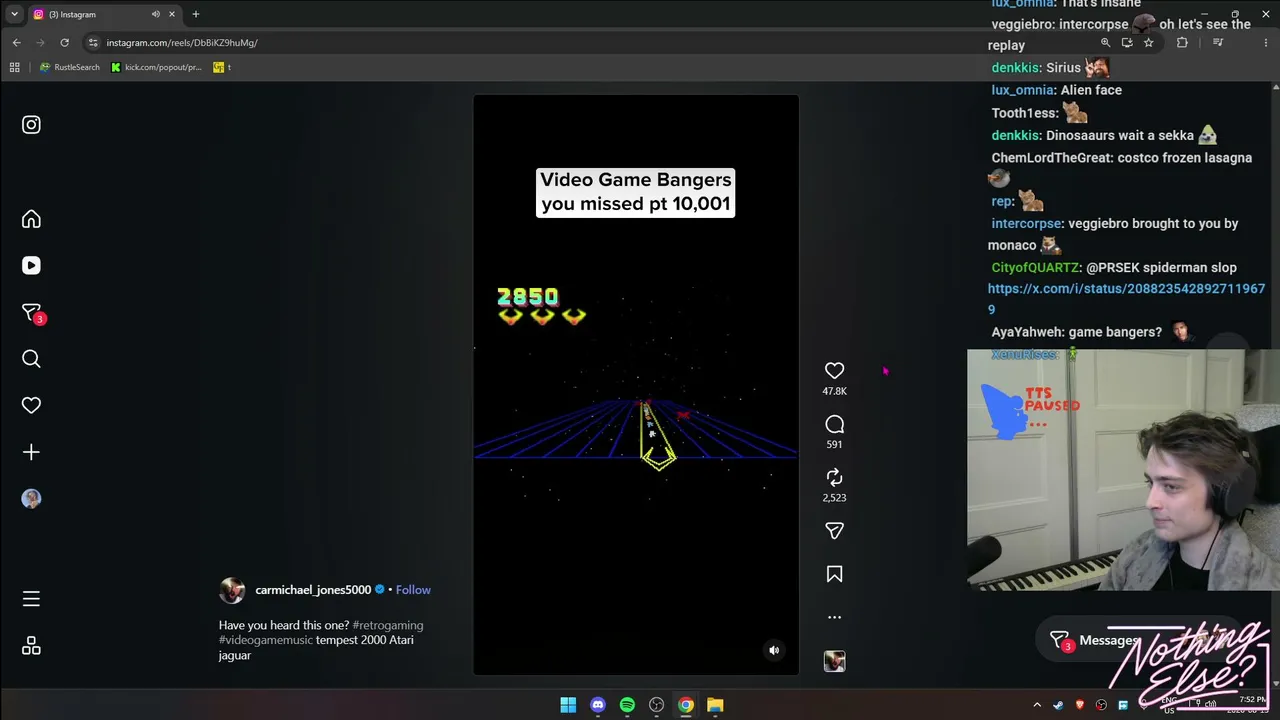Go back in the browser
Screen dimensions: 1280x720
pos(16,43)
